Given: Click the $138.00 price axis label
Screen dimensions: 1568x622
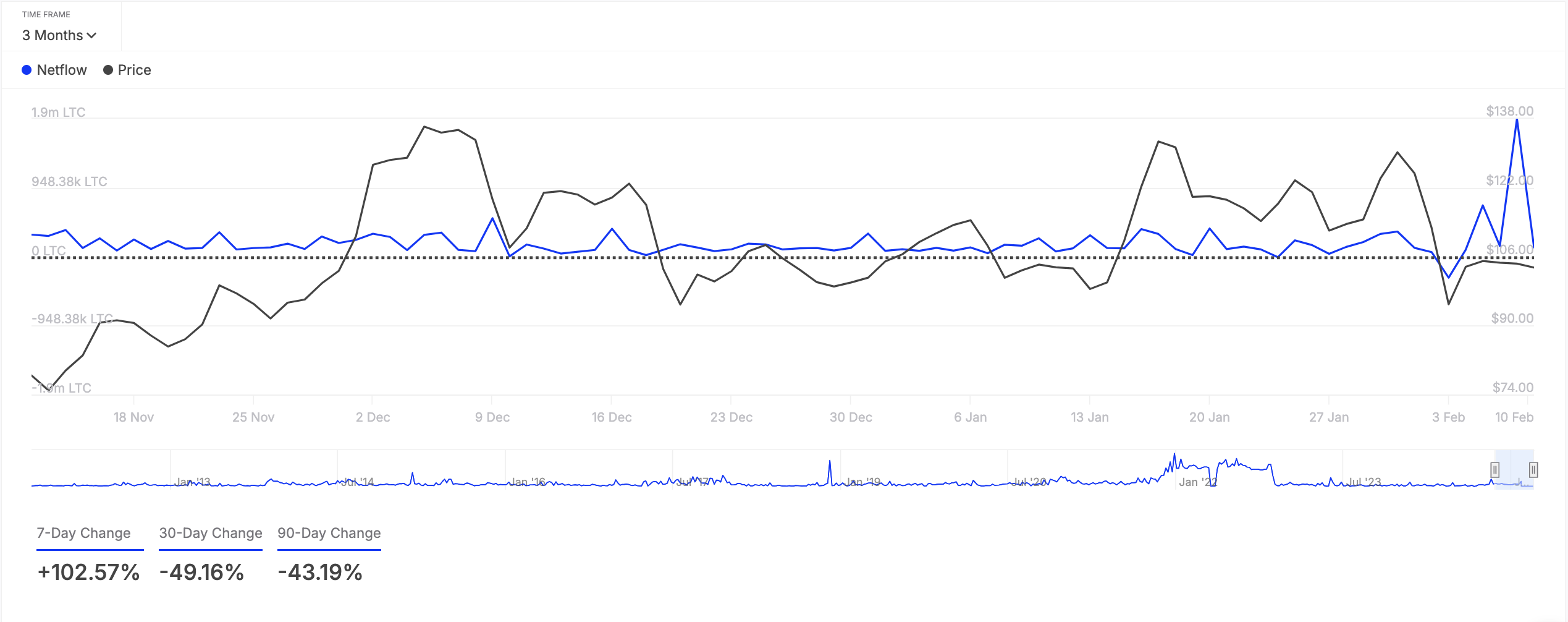Looking at the screenshot, I should click(x=1509, y=111).
